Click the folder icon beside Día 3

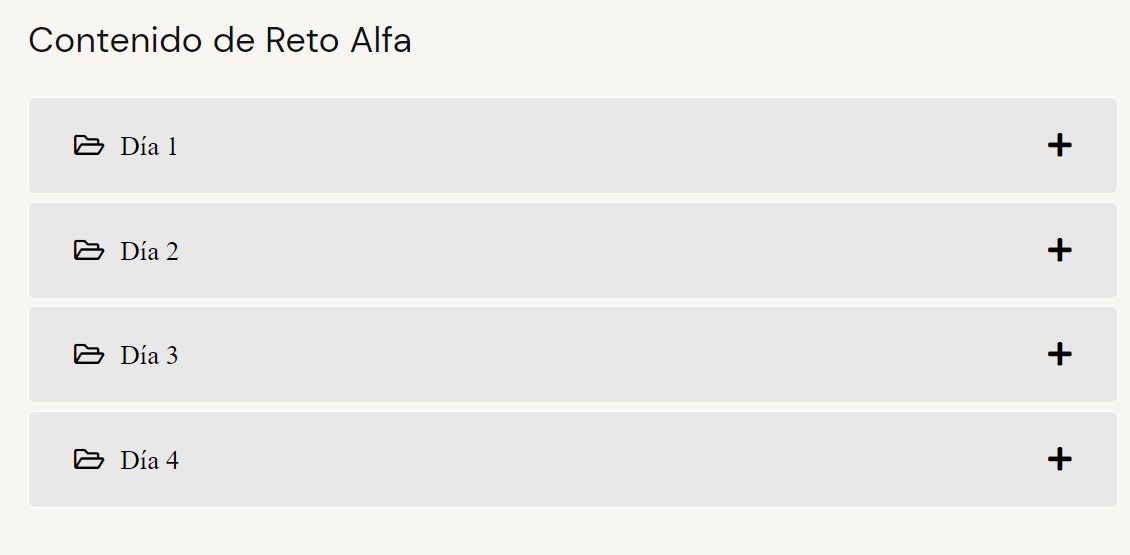[88, 355]
